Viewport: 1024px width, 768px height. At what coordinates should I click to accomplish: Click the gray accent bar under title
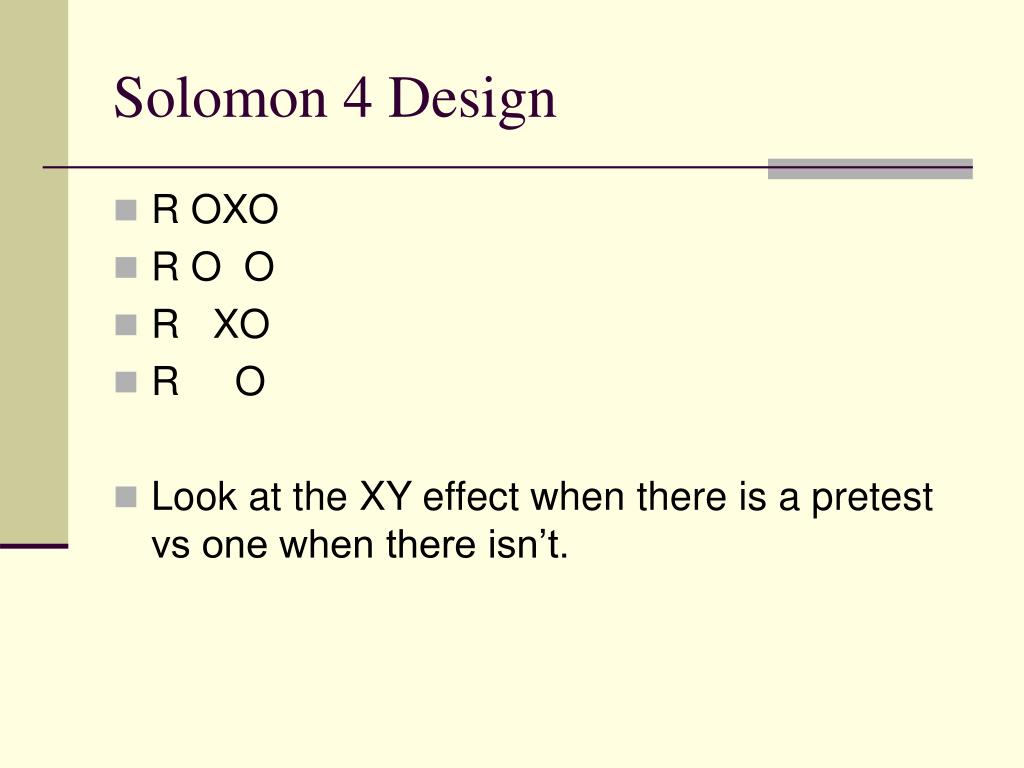[870, 168]
